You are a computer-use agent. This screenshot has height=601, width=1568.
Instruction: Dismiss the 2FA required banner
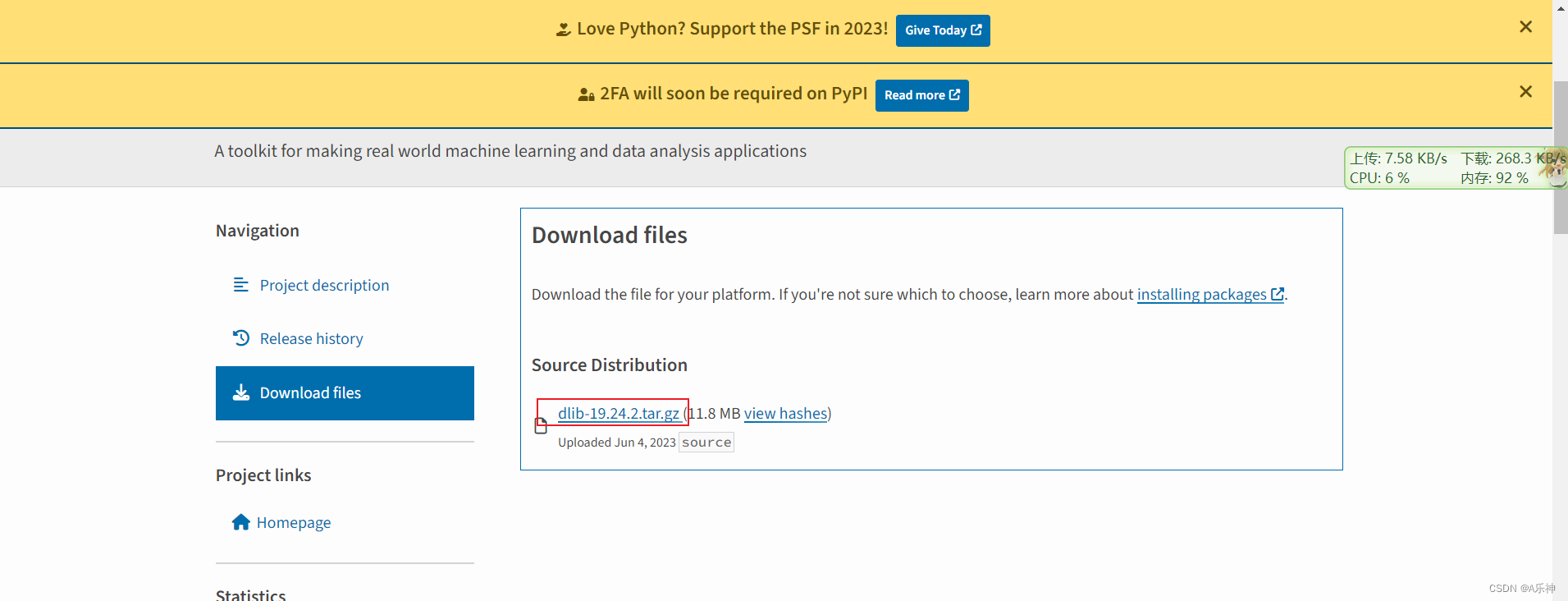point(1525,92)
